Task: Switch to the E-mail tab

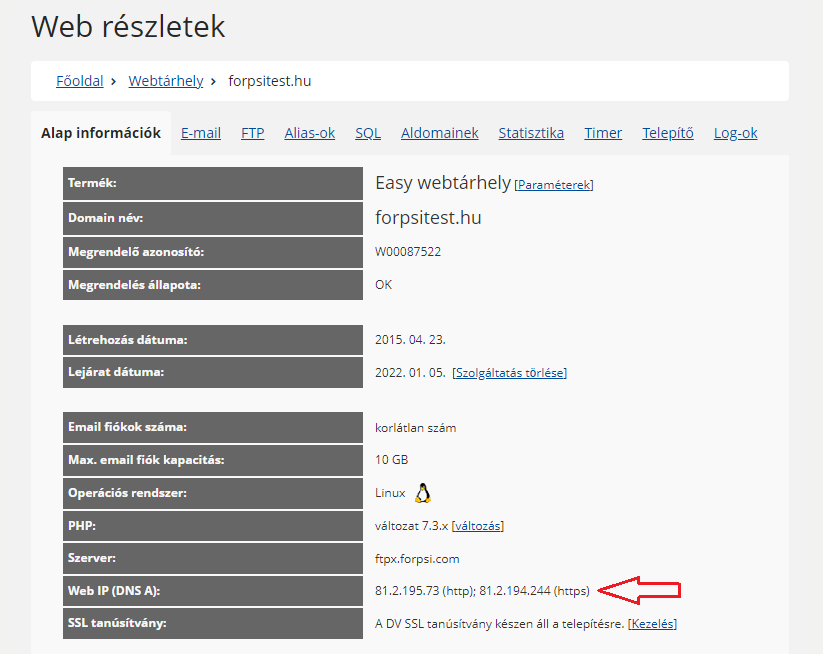Action: pyautogui.click(x=201, y=133)
